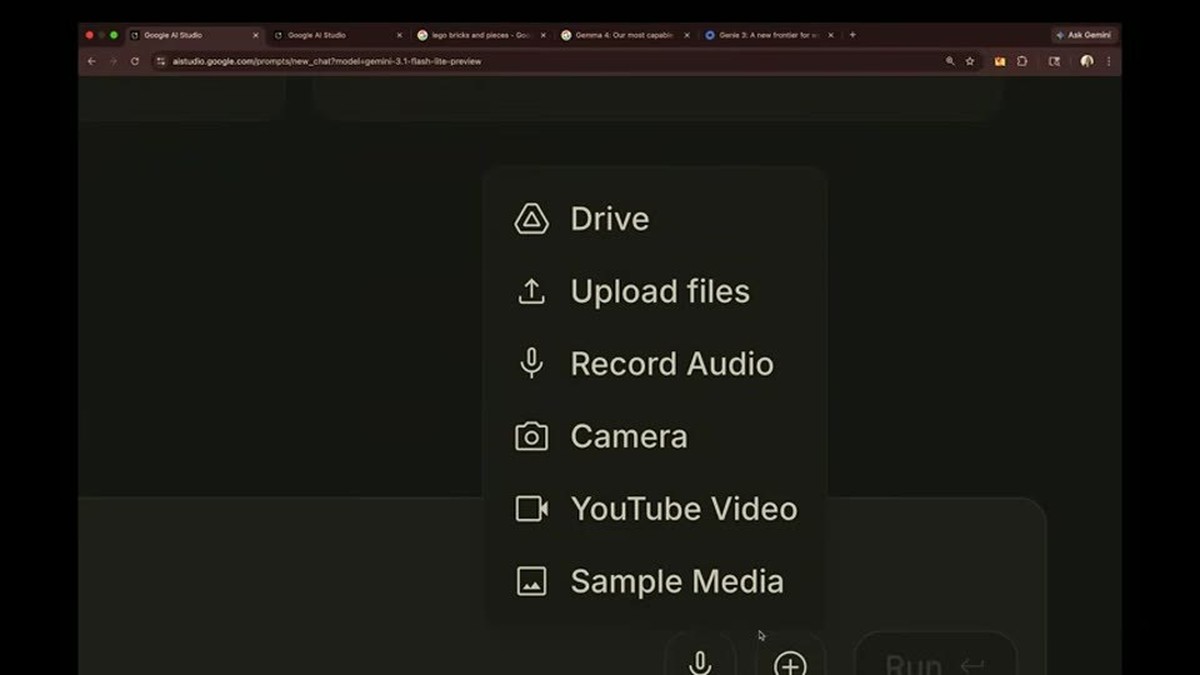Open the Ask Gemini button
Screen dimensions: 1200x675
(x=1083, y=35)
